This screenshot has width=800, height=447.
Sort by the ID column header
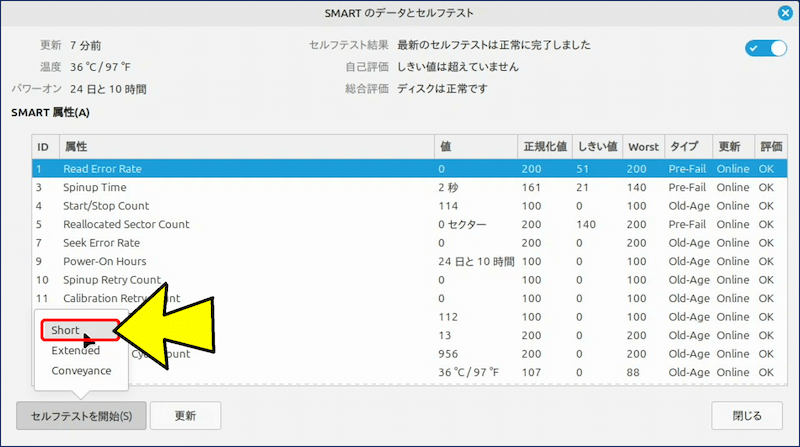point(44,146)
